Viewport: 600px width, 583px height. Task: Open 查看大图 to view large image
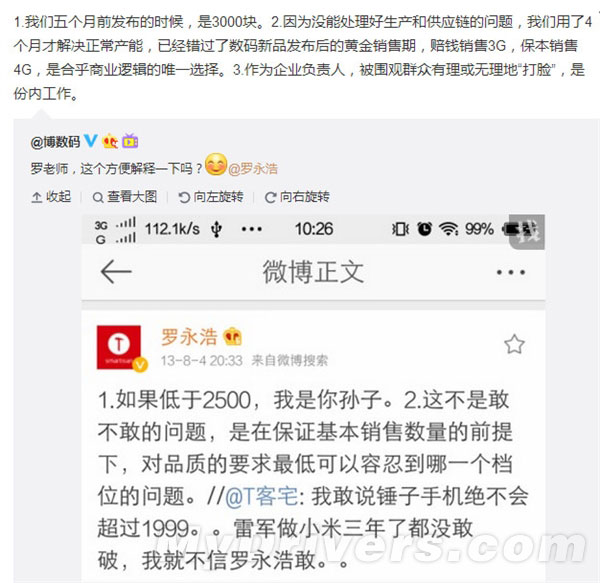point(125,197)
